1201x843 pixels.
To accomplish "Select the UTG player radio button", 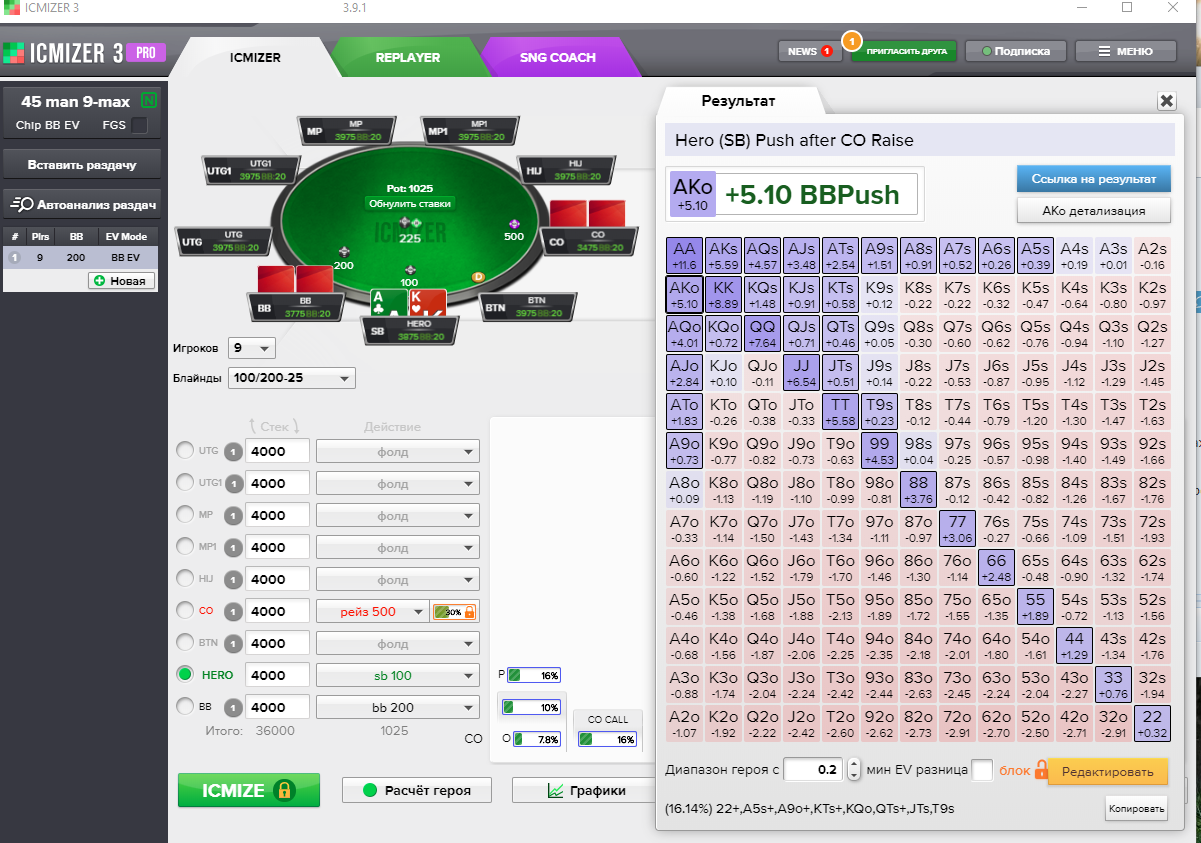I will pos(185,451).
